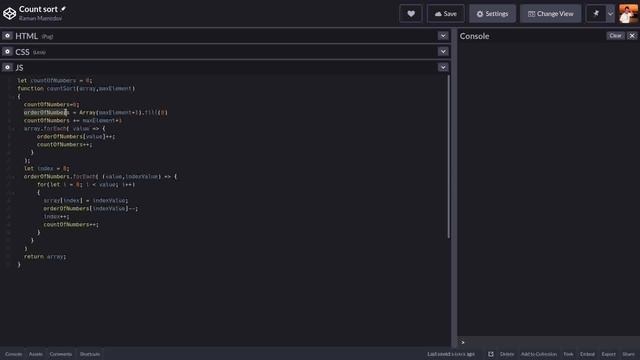The image size is (640, 360).
Task: Expand the JS editor dropdown chevron
Action: (x=443, y=67)
